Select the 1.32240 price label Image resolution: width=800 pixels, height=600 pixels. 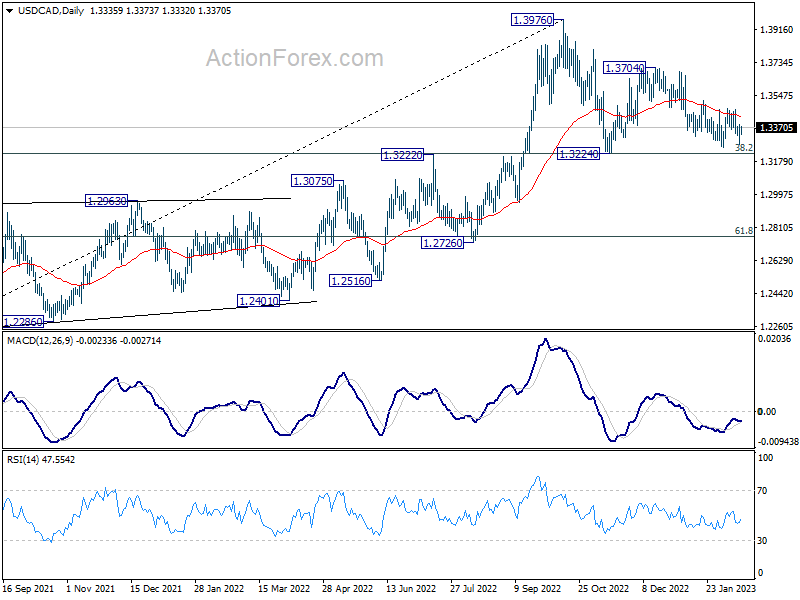coord(578,154)
